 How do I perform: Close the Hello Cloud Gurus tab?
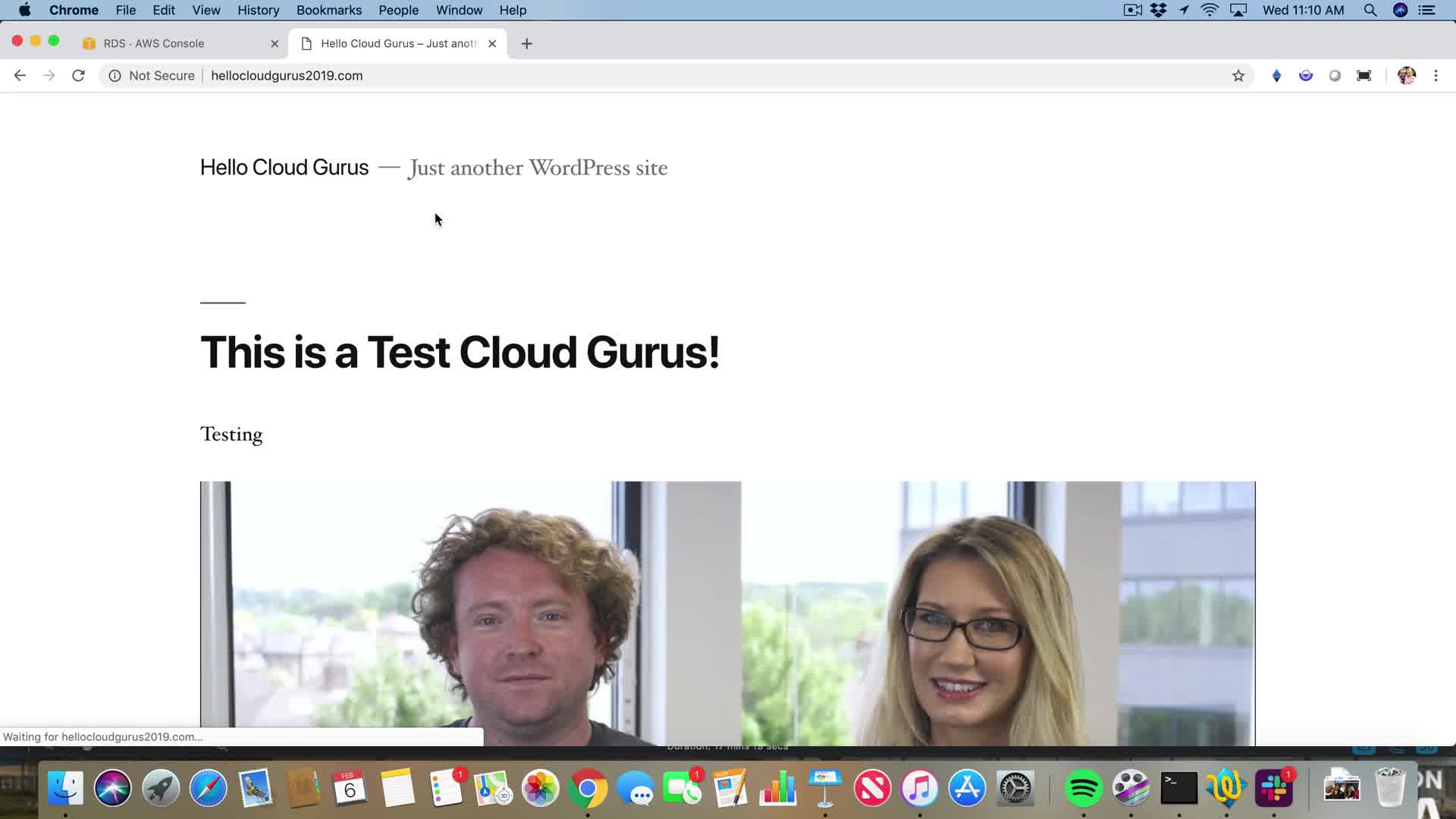point(492,43)
